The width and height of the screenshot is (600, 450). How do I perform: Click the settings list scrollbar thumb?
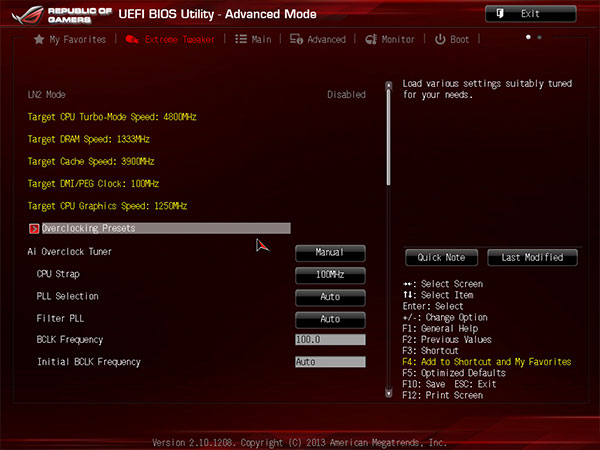pyautogui.click(x=389, y=138)
